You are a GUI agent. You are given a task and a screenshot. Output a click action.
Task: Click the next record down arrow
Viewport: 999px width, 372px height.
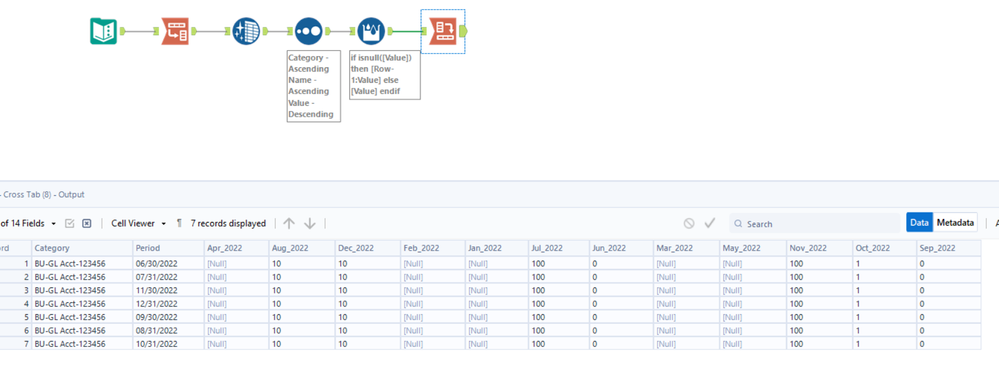tap(310, 224)
